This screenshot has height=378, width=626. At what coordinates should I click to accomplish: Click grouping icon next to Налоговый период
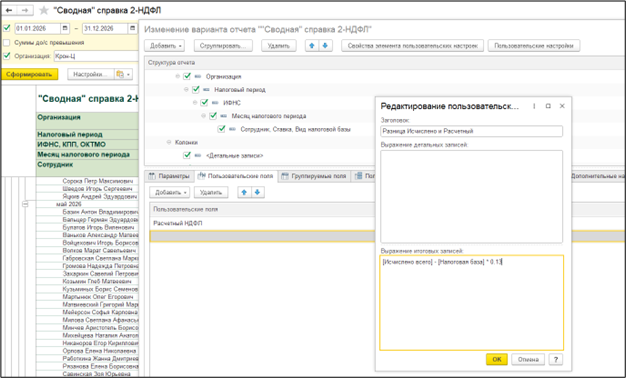tap(206, 89)
